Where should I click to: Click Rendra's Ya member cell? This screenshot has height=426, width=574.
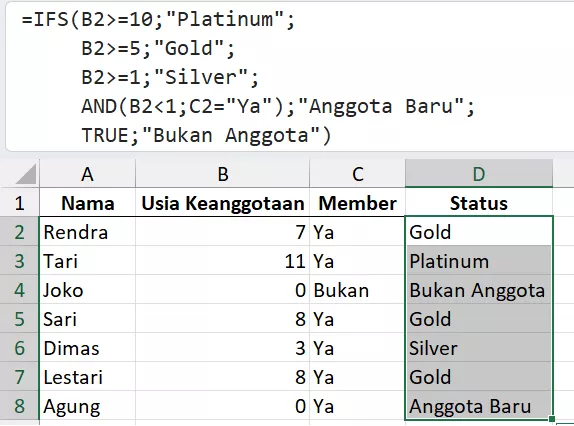358,232
